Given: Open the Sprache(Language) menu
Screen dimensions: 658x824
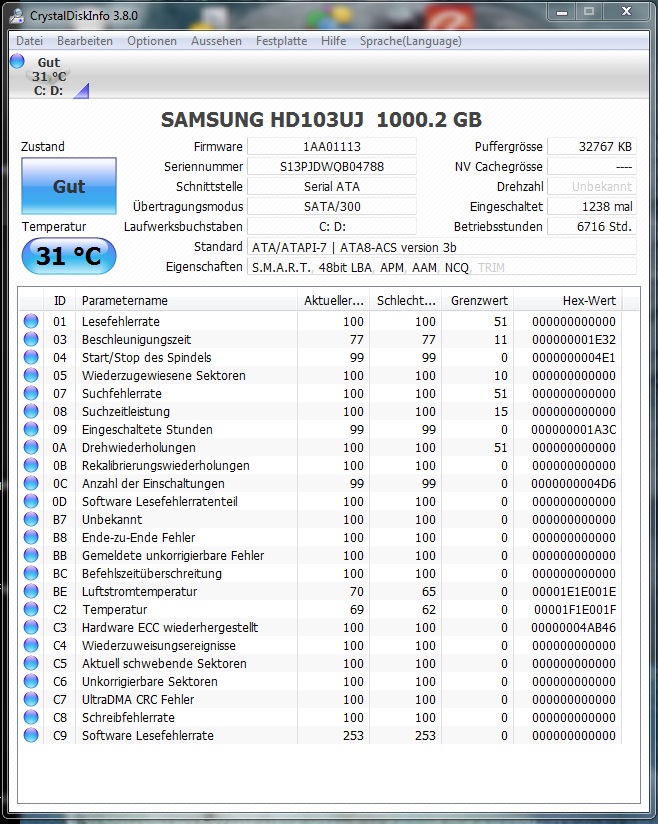Looking at the screenshot, I should point(410,41).
